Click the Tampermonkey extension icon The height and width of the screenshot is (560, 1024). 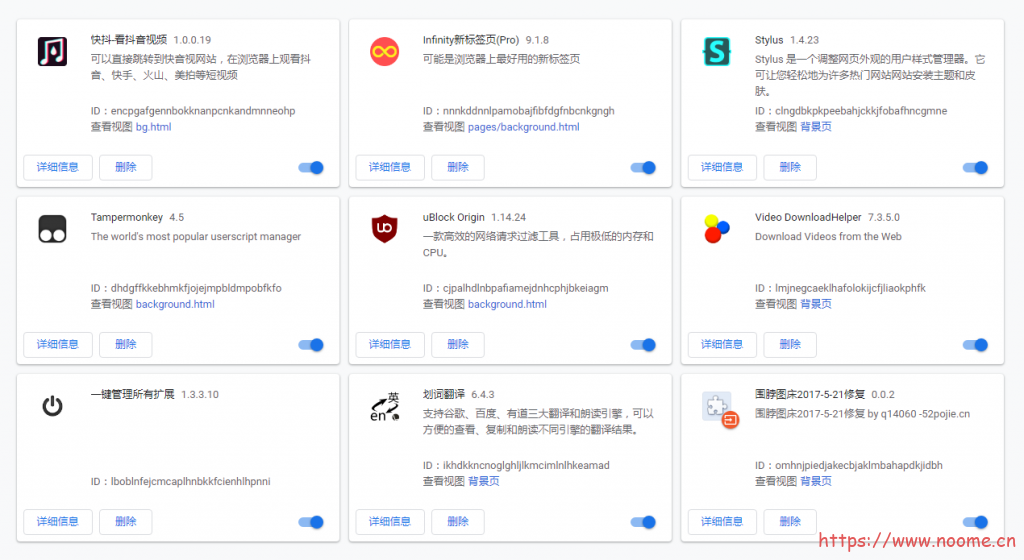click(x=52, y=229)
